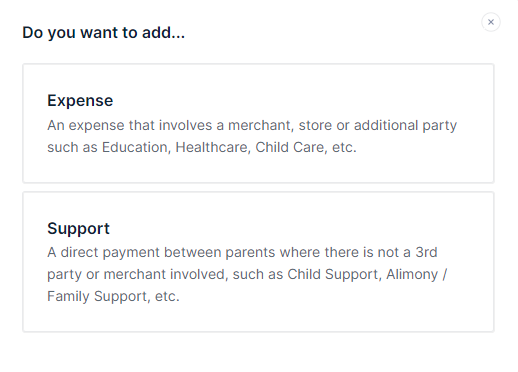Choose the direct payment between parents description
The width and height of the screenshot is (518, 372).
(247, 274)
